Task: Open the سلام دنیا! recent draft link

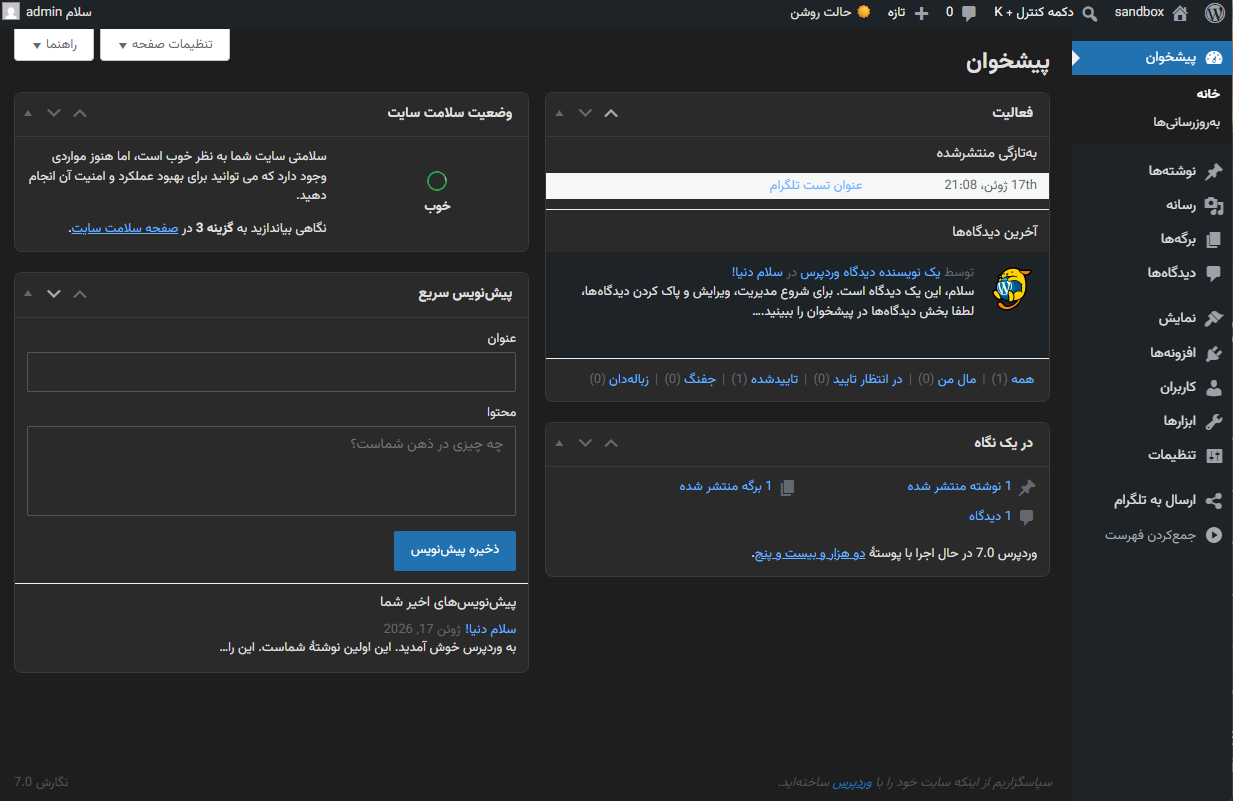Action: (x=489, y=629)
